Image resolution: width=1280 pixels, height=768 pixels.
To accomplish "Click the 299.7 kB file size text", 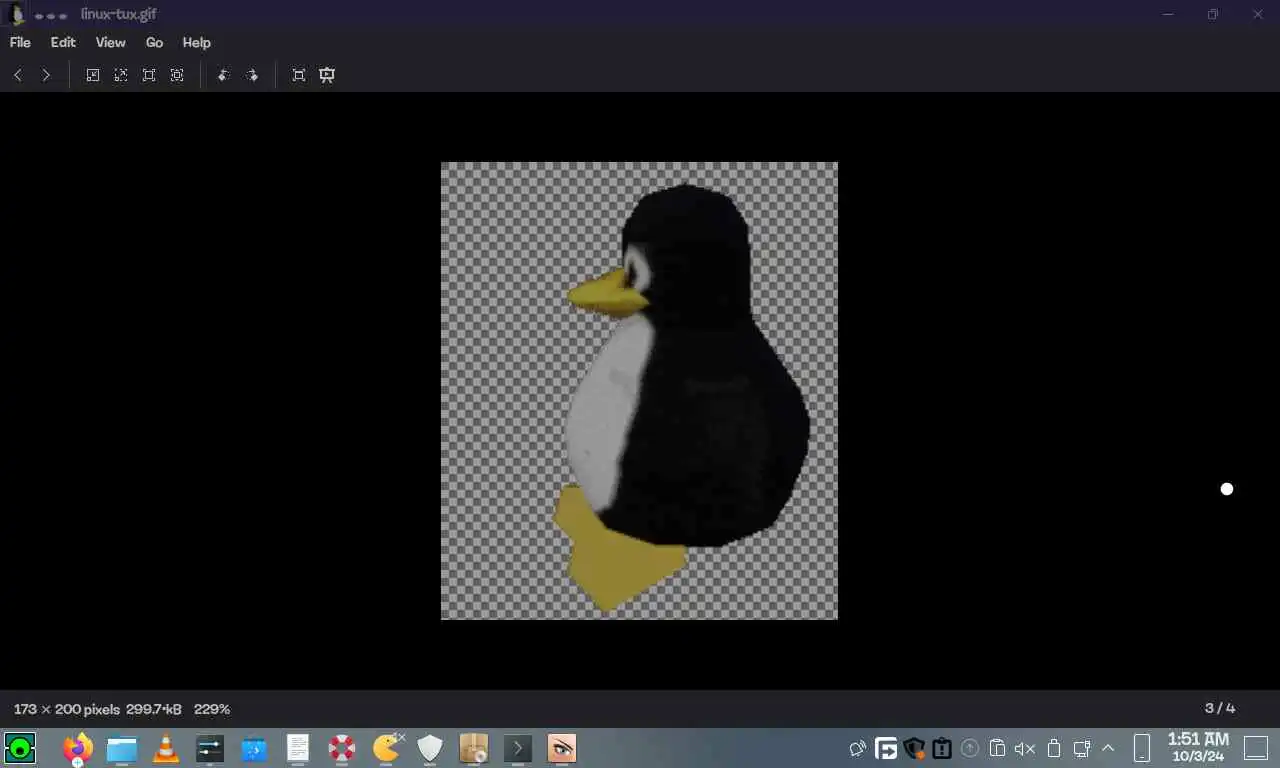I will click(154, 709).
